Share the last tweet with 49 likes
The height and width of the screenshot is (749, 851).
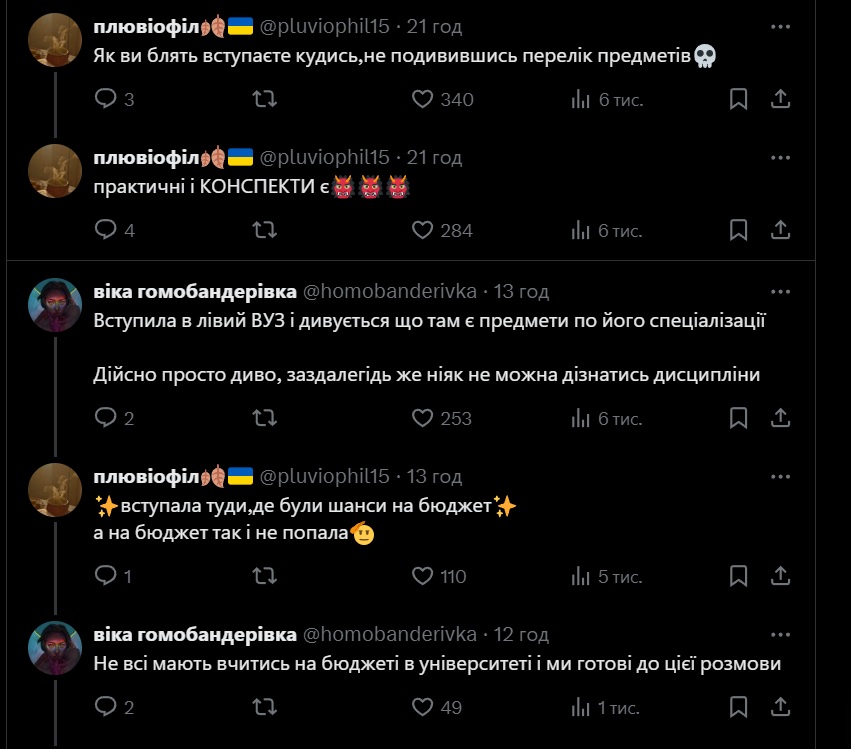point(780,707)
